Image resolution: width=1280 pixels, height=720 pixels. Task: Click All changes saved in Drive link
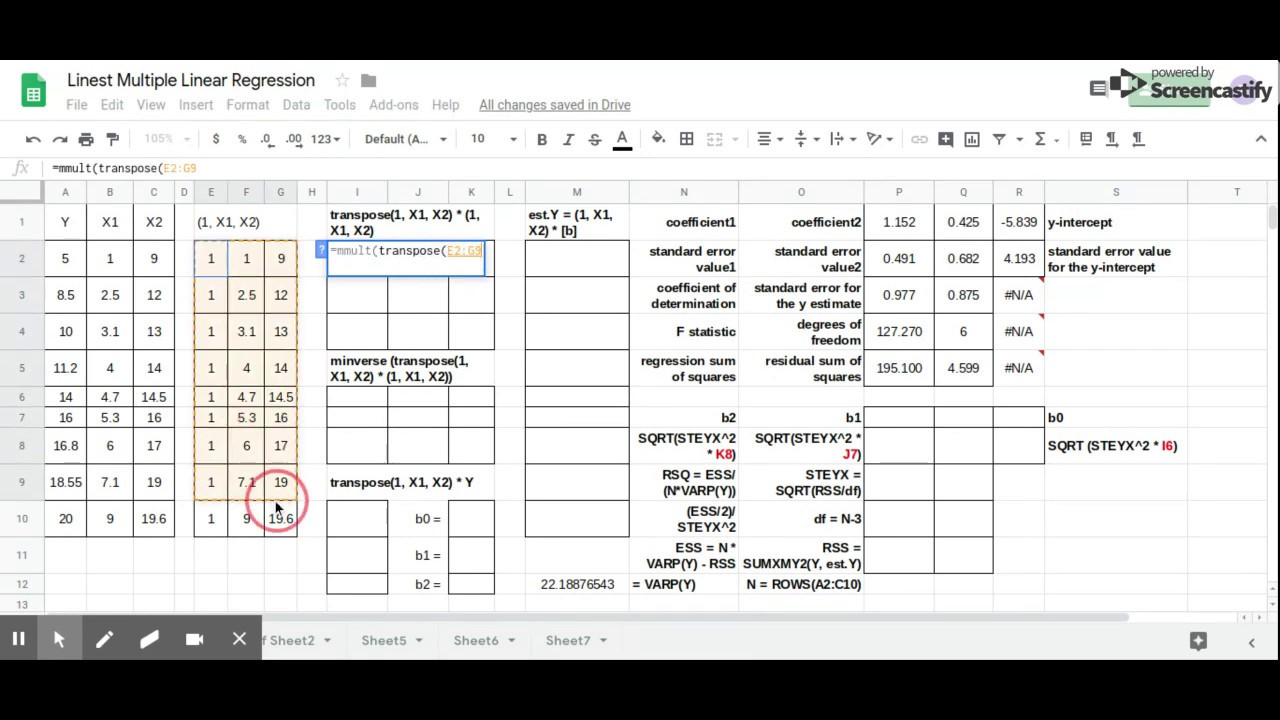pos(555,105)
